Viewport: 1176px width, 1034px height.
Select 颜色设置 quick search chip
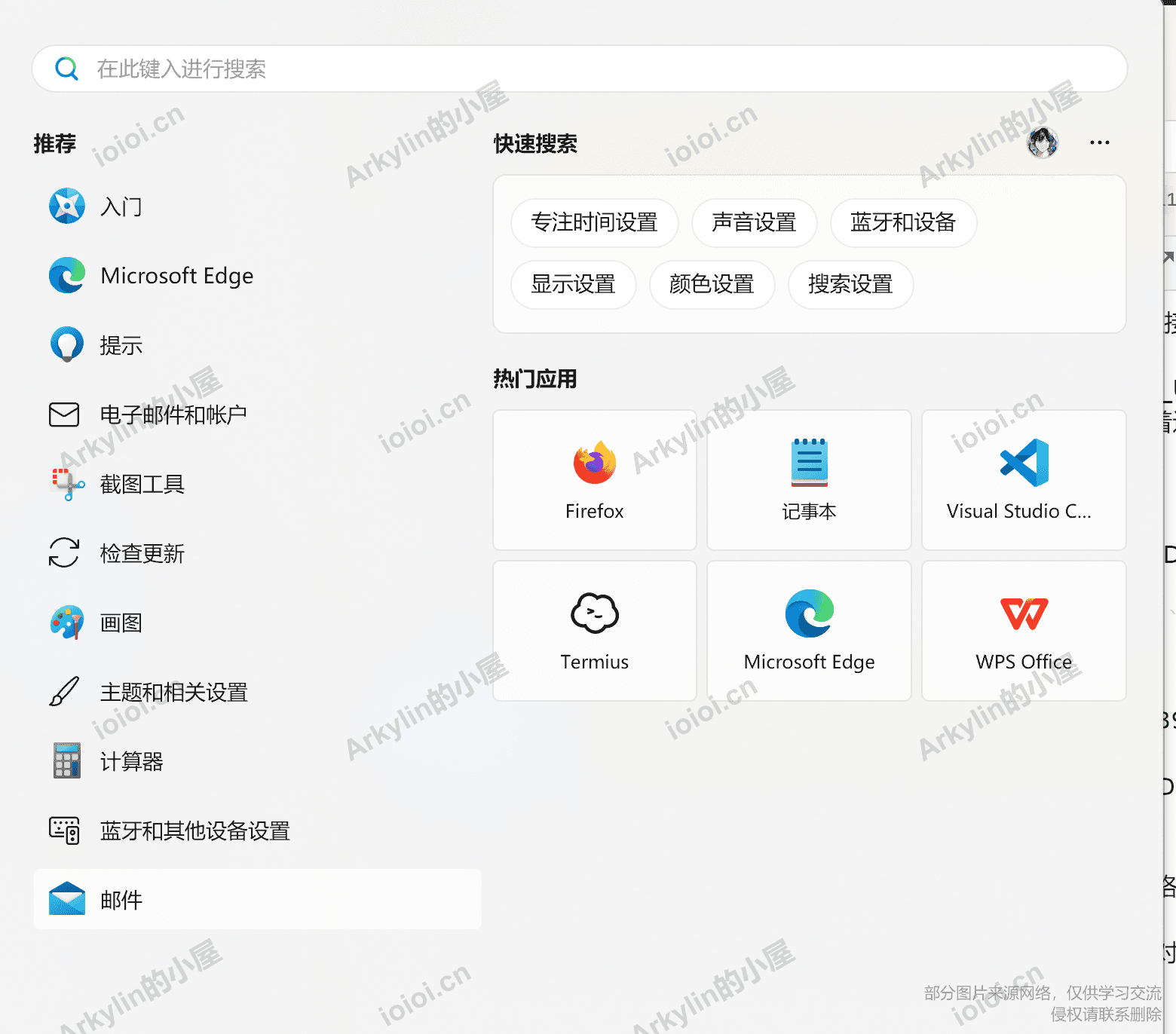point(712,285)
